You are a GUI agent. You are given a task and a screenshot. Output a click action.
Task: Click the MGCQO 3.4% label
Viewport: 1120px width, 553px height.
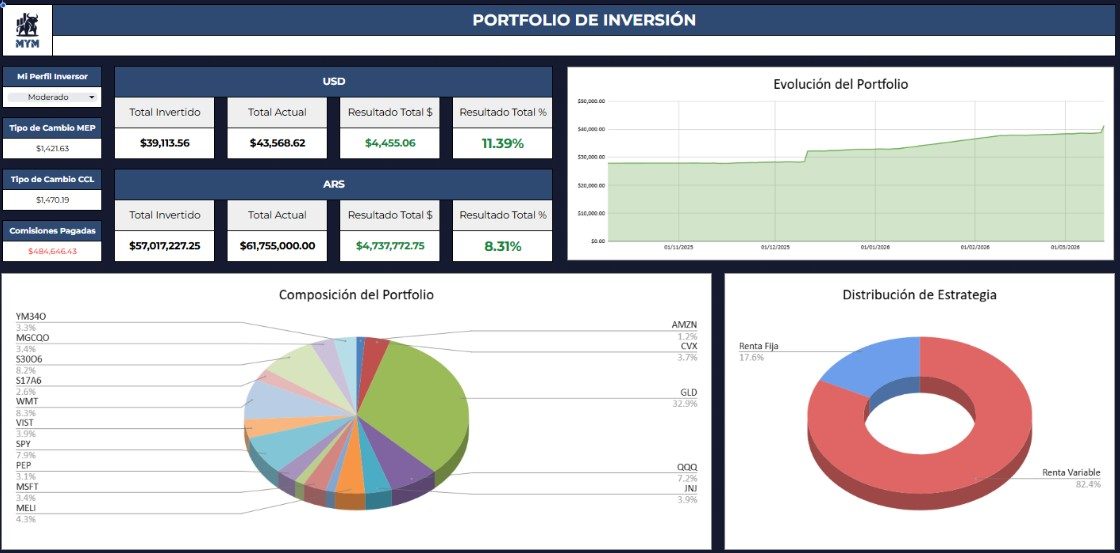33,343
